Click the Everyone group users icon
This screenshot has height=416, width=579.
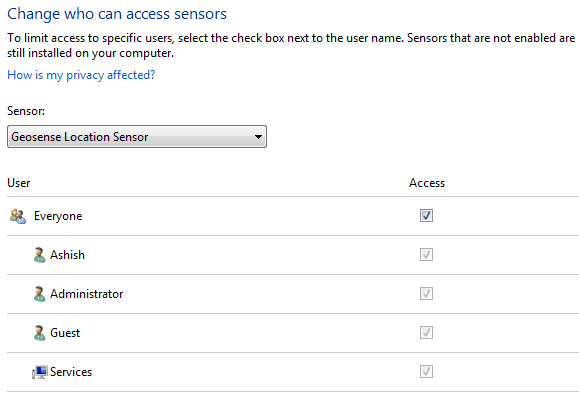pyautogui.click(x=18, y=216)
